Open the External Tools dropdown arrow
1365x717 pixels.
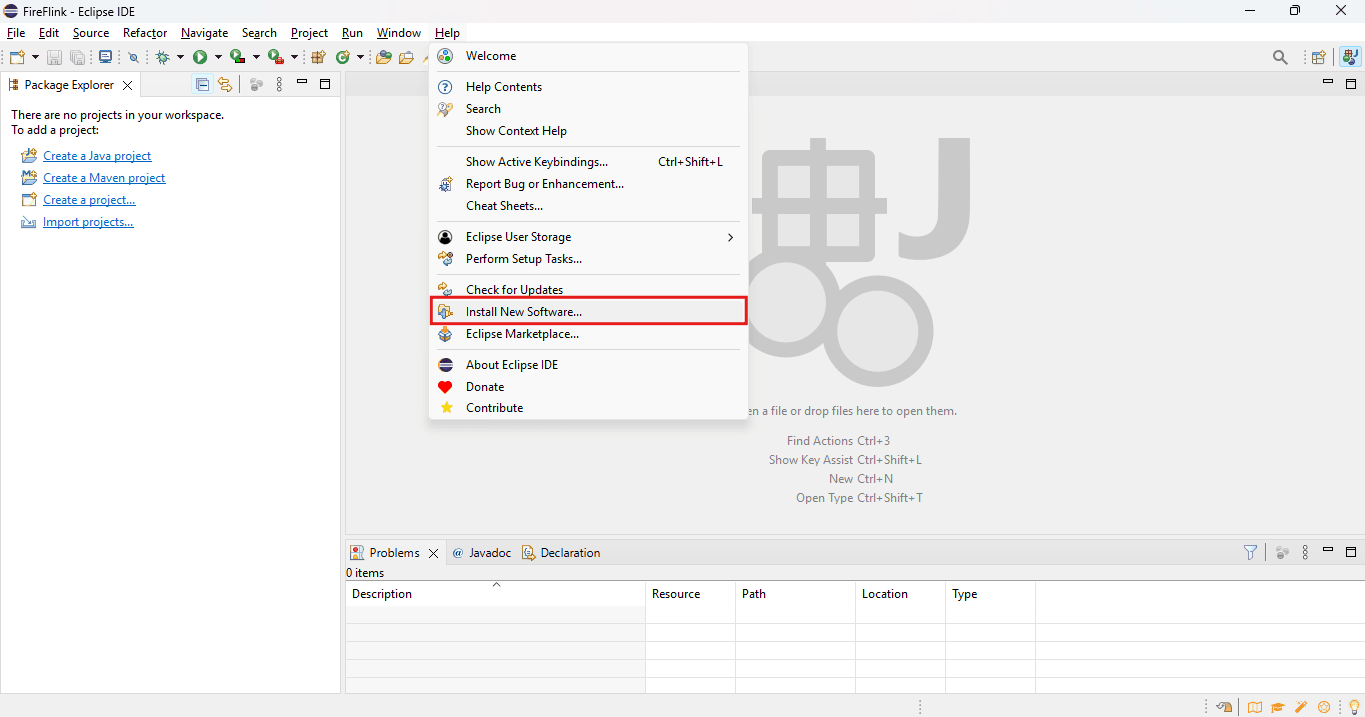294,58
